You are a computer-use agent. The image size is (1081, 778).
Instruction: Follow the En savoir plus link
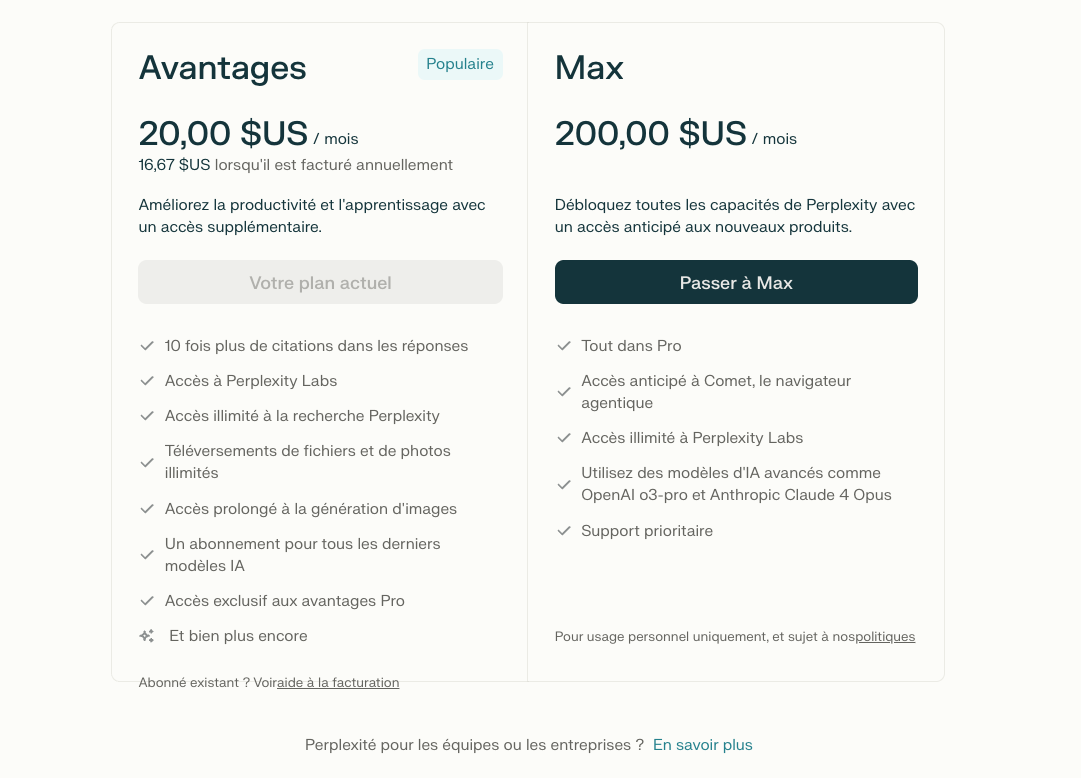703,745
